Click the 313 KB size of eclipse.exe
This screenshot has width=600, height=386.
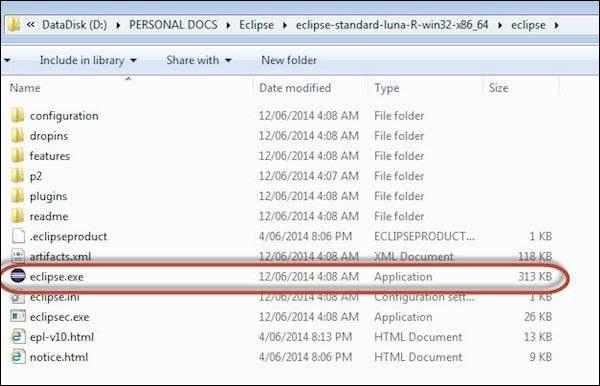point(535,277)
